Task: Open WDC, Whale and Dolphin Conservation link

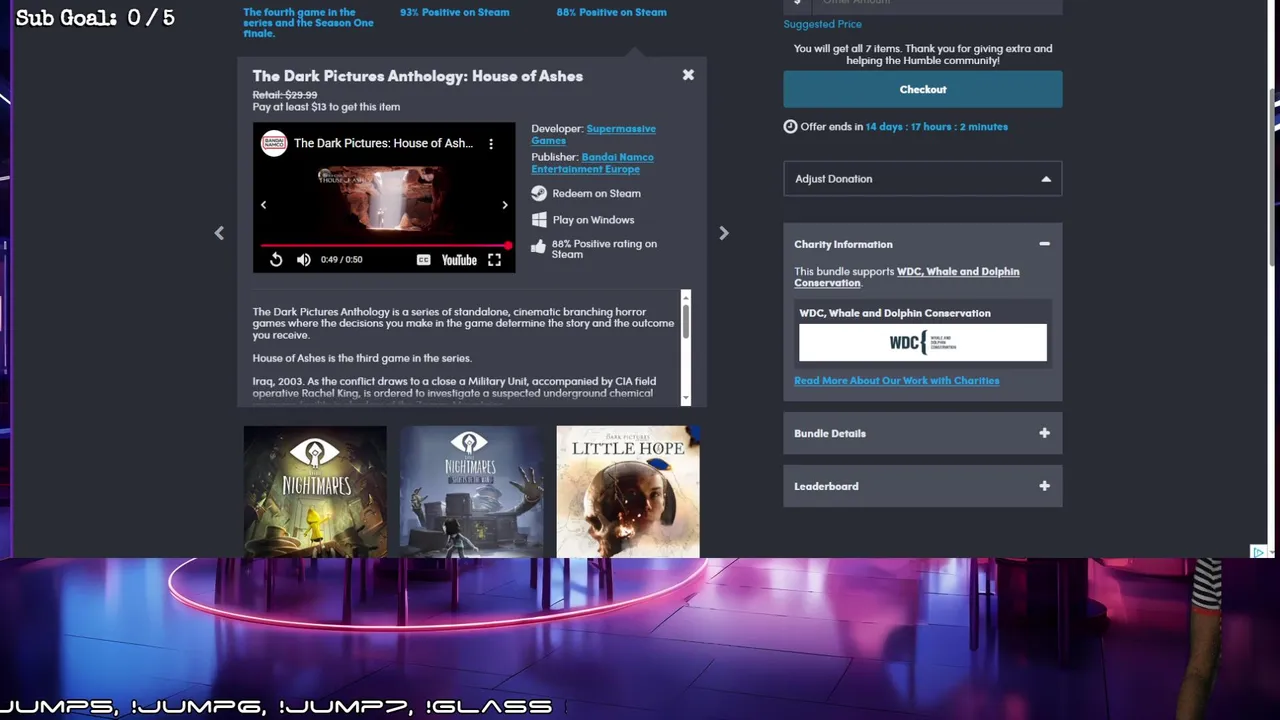Action: click(907, 277)
